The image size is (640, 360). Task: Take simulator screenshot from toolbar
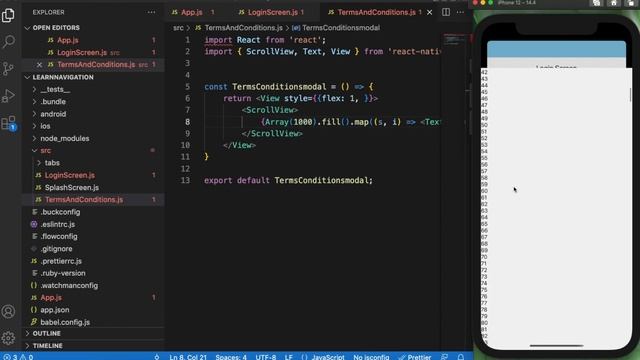tap(596, 3)
